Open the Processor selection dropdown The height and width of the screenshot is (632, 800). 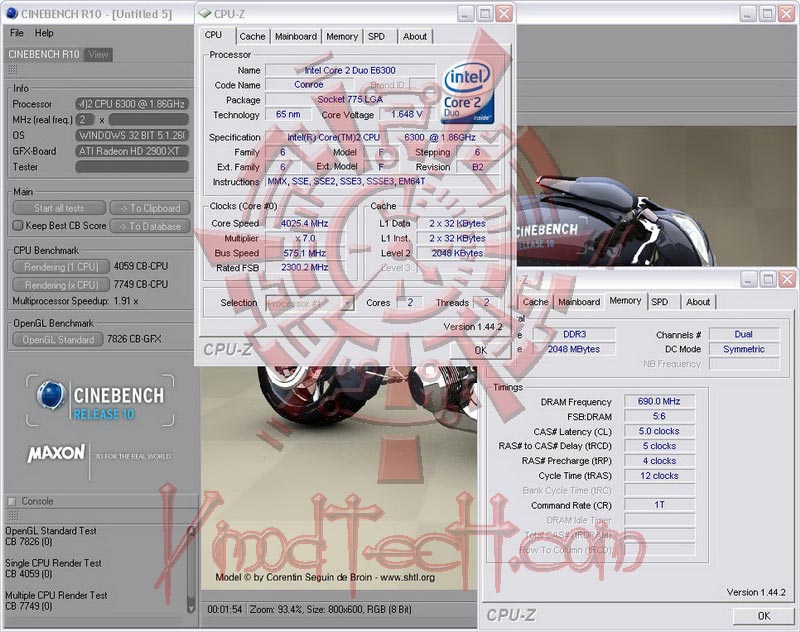pyautogui.click(x=310, y=304)
